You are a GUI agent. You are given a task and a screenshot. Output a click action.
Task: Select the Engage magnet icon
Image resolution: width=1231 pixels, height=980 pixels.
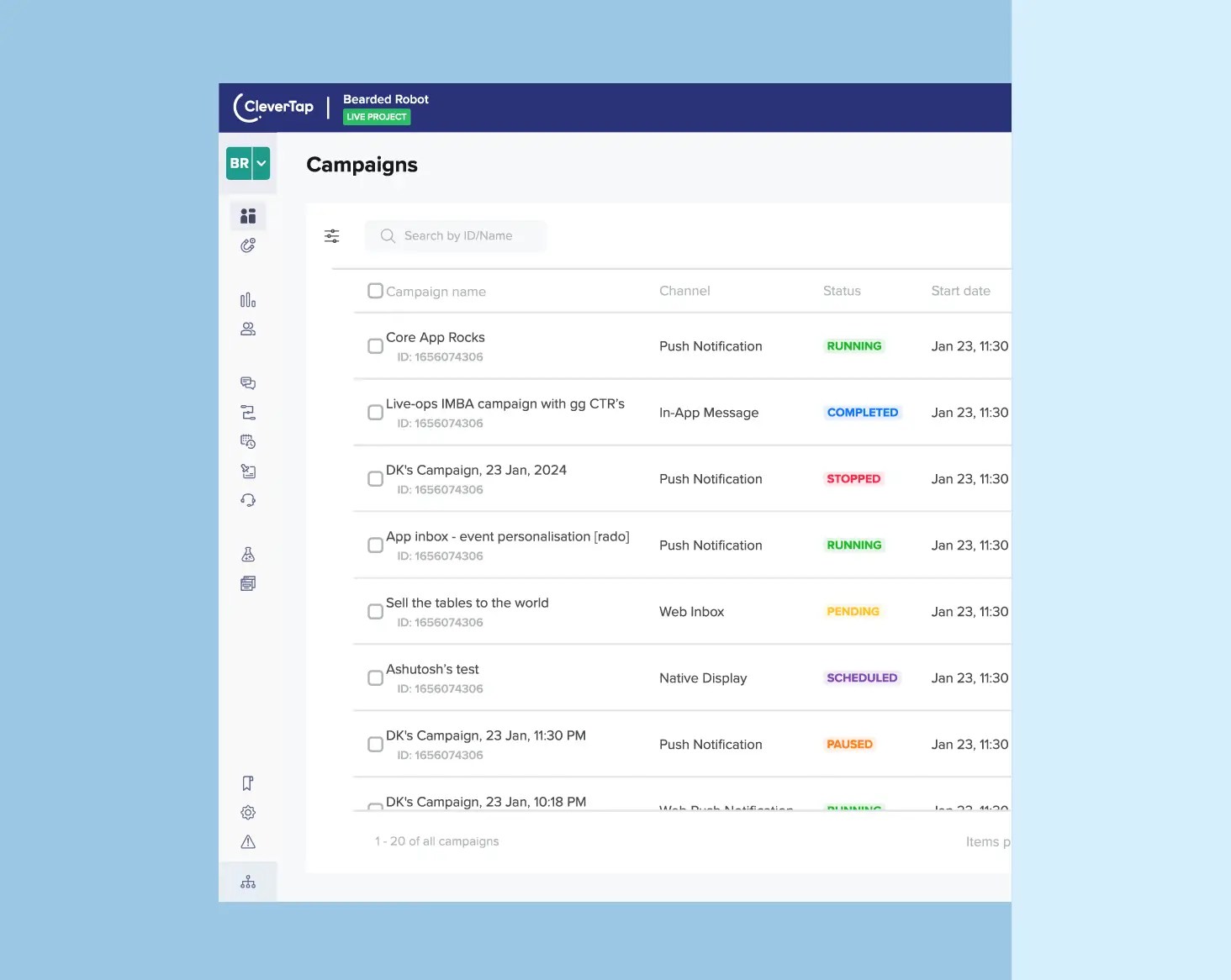(248, 245)
